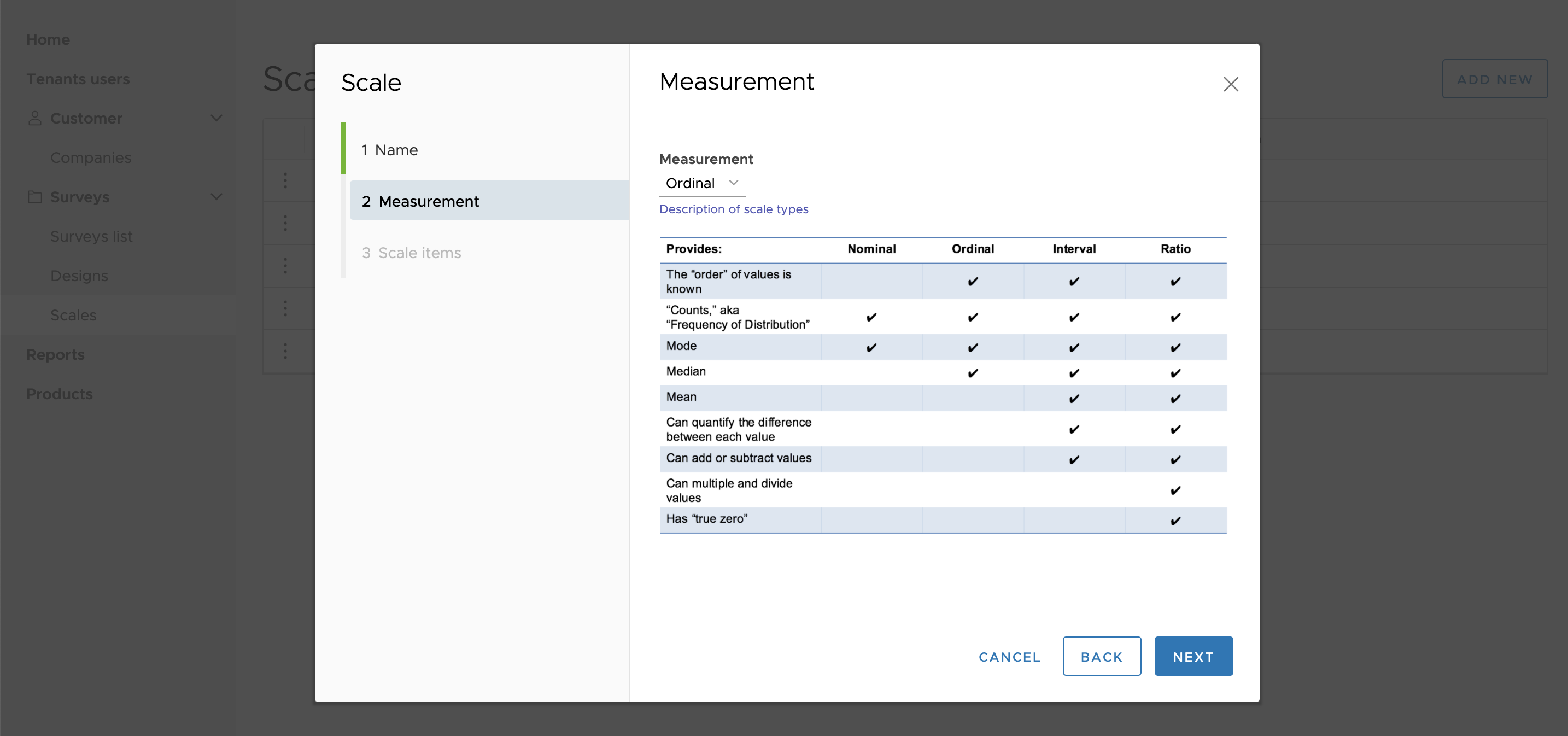Click the 'Frequency of Distribution' row label
The width and height of the screenshot is (1568, 736).
[x=737, y=317]
